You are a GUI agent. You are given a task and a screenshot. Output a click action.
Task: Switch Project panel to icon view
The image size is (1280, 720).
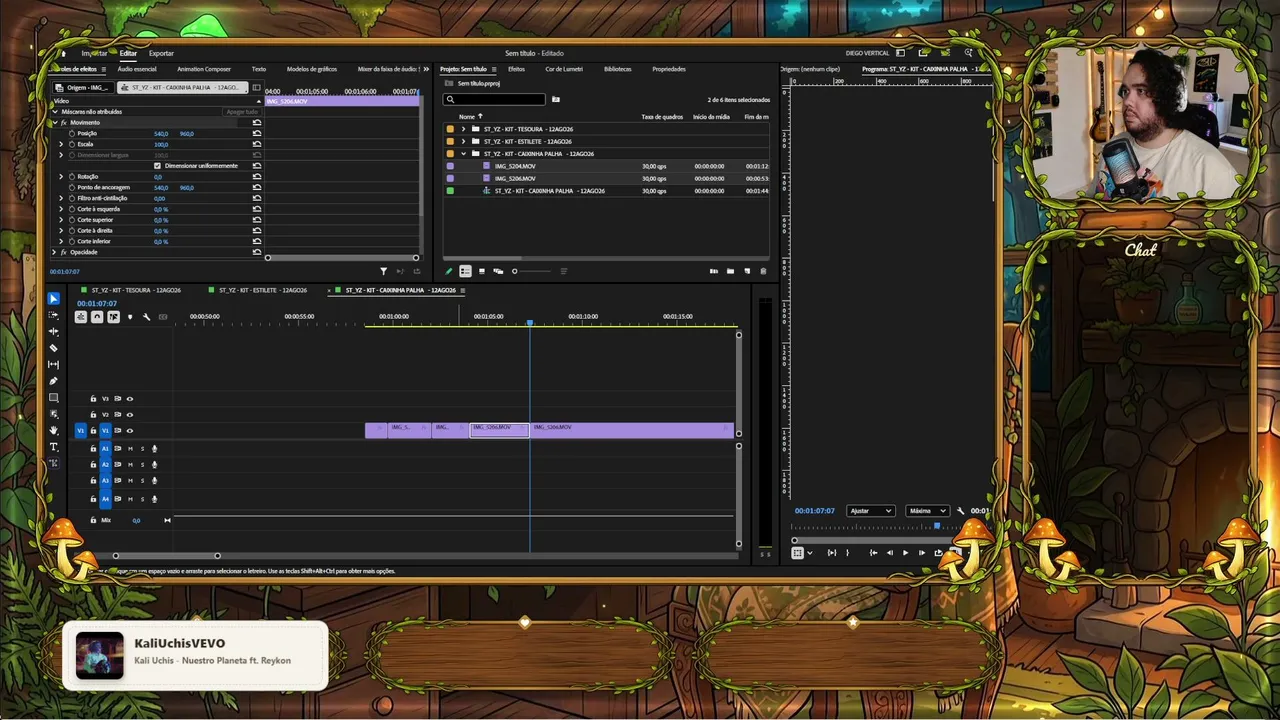[482, 271]
